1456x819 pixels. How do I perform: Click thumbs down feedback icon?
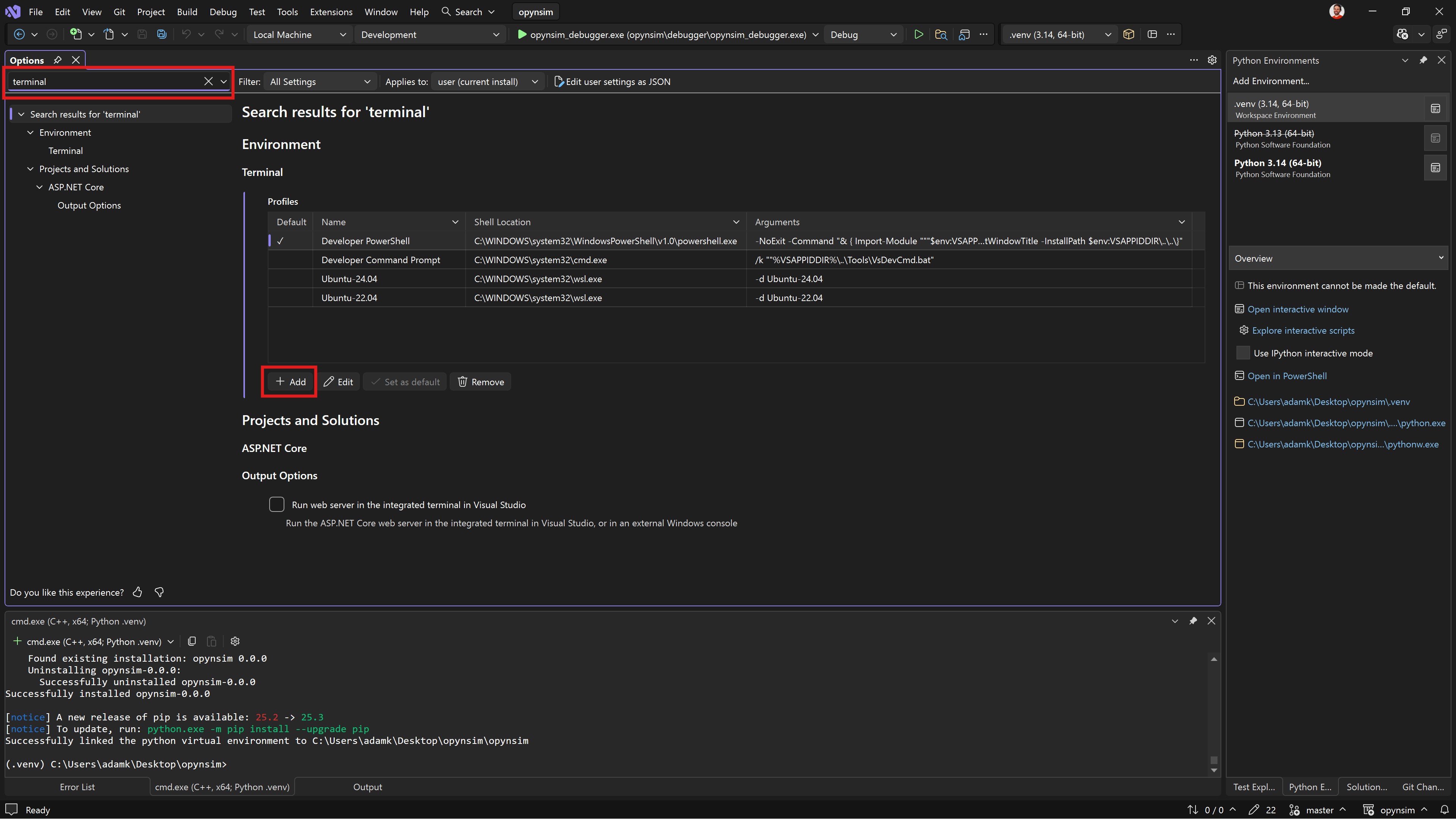(x=159, y=592)
